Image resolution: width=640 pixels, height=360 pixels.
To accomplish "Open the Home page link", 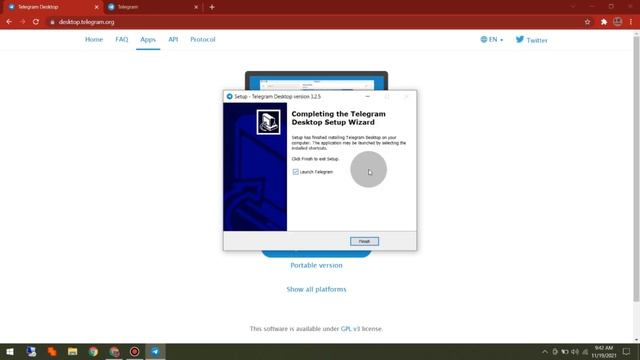I will pyautogui.click(x=94, y=40).
